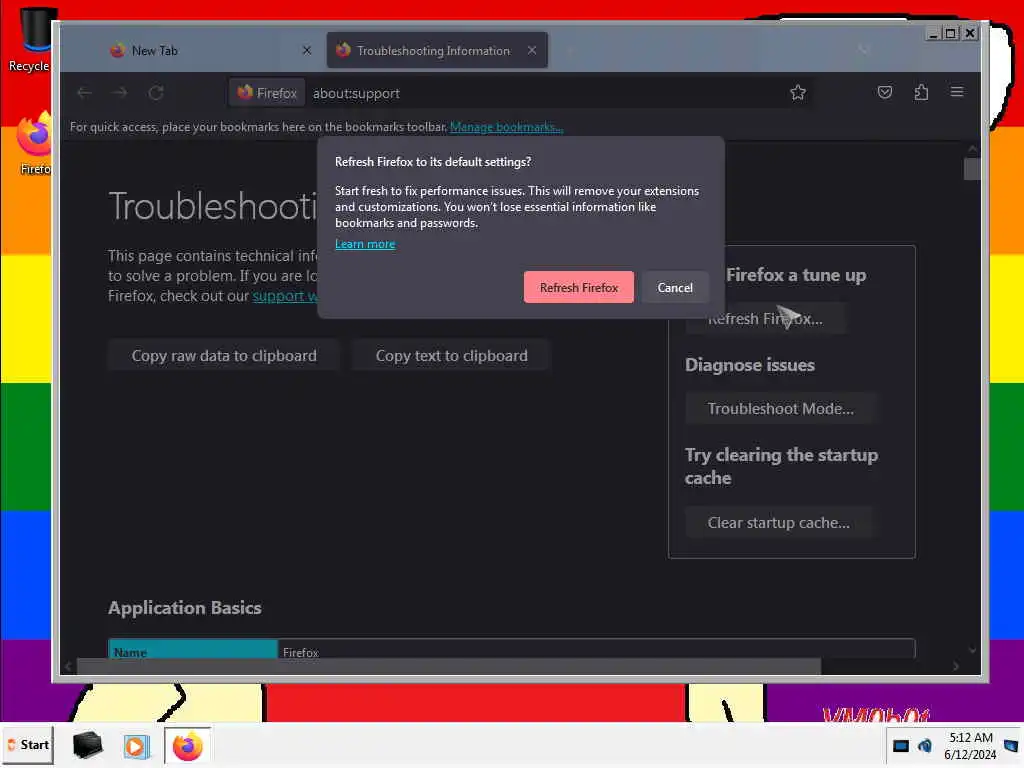Open the Learn more link in dialog
The image size is (1024, 768).
pos(364,244)
